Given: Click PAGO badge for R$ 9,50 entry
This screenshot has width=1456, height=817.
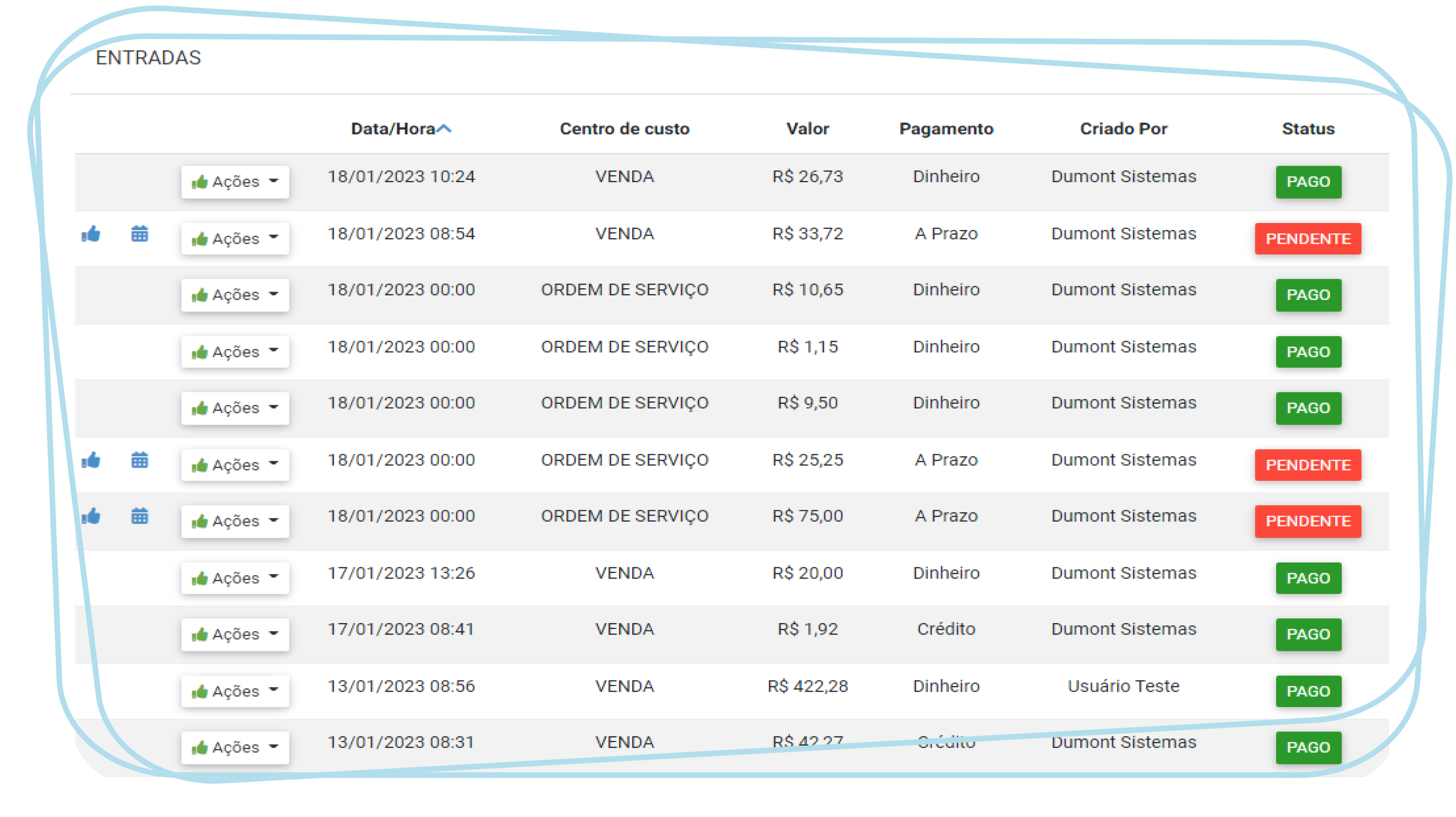Looking at the screenshot, I should (1309, 408).
